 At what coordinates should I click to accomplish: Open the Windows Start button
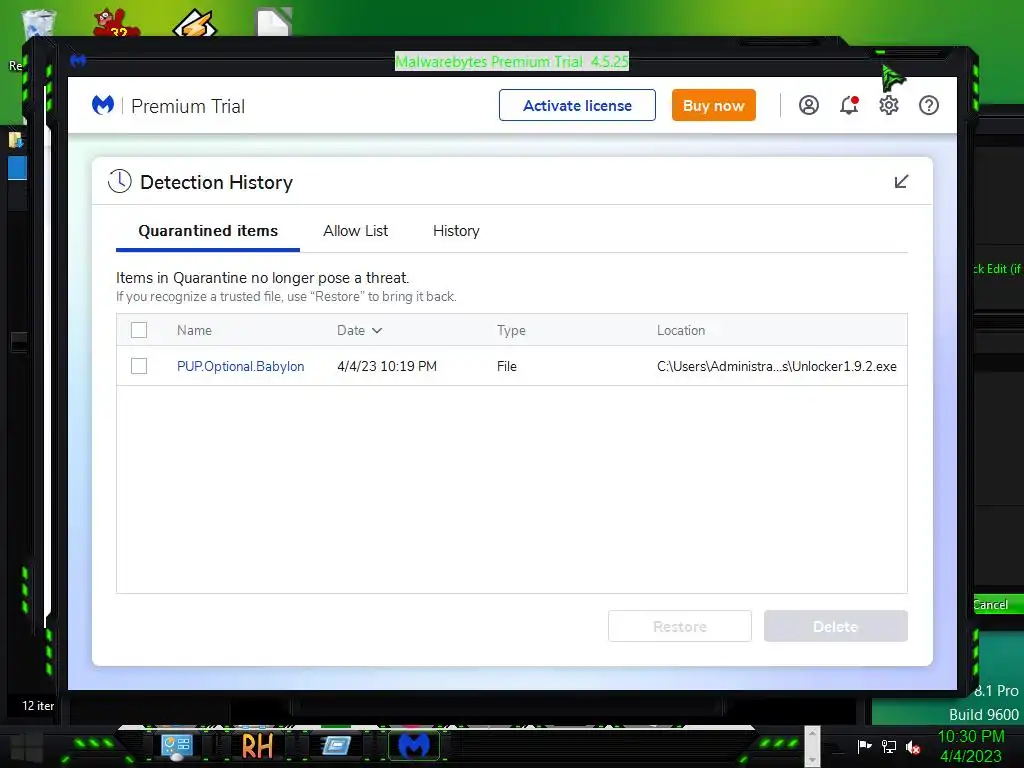coord(27,747)
